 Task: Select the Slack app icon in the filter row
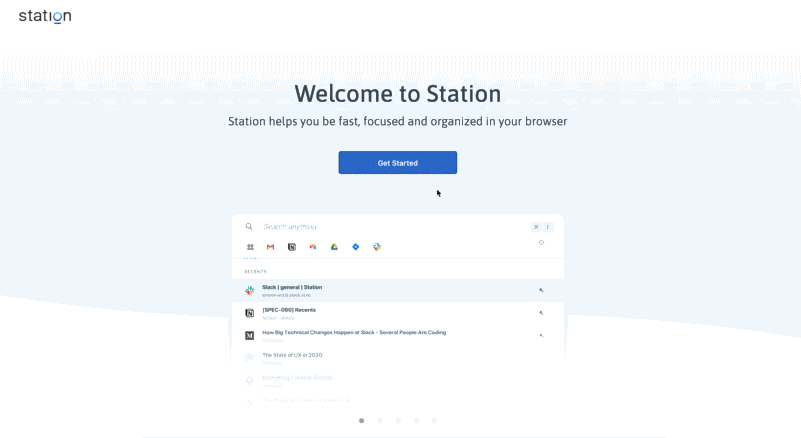click(377, 247)
